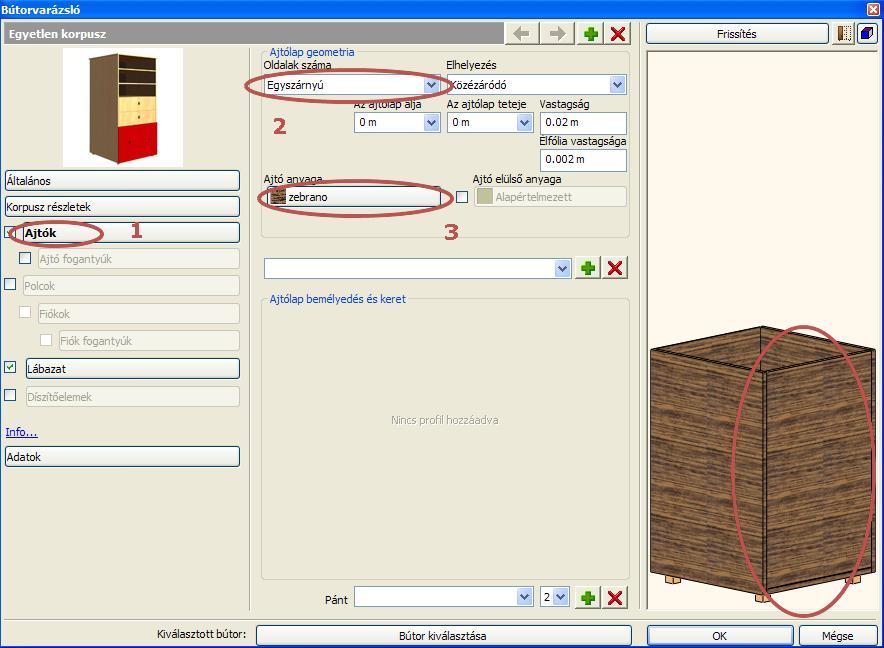Open the Az ajtólap teteje dropdown
Viewport: 884px width, 648px height.
tap(524, 122)
